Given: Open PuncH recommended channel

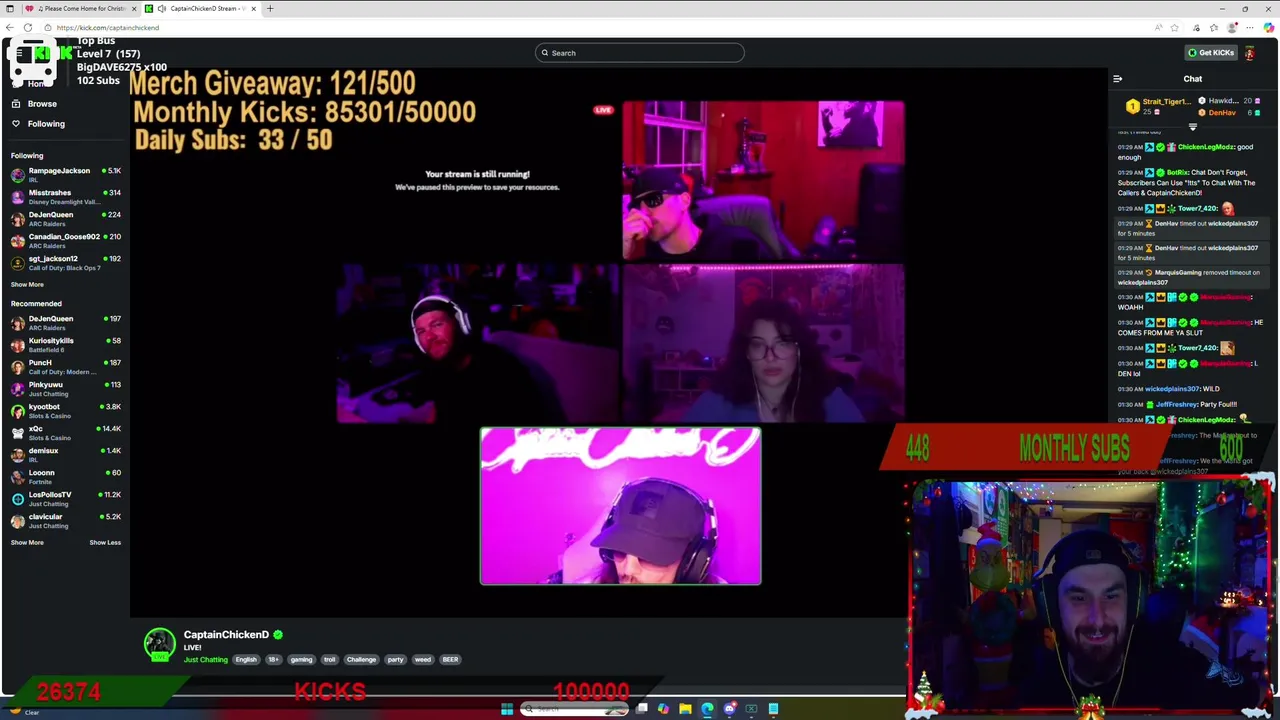Looking at the screenshot, I should click(x=65, y=366).
